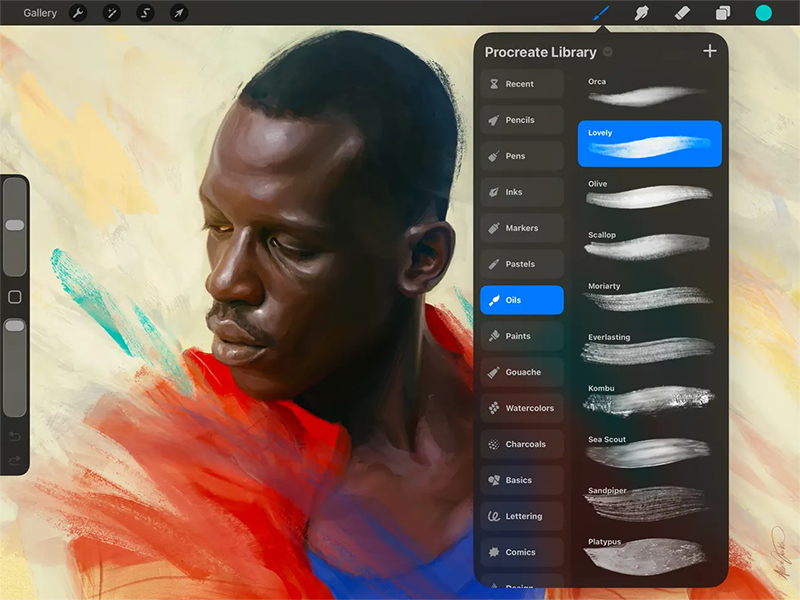Screen dimensions: 800x600
Task: Select the Paint brush tool
Action: pos(601,13)
